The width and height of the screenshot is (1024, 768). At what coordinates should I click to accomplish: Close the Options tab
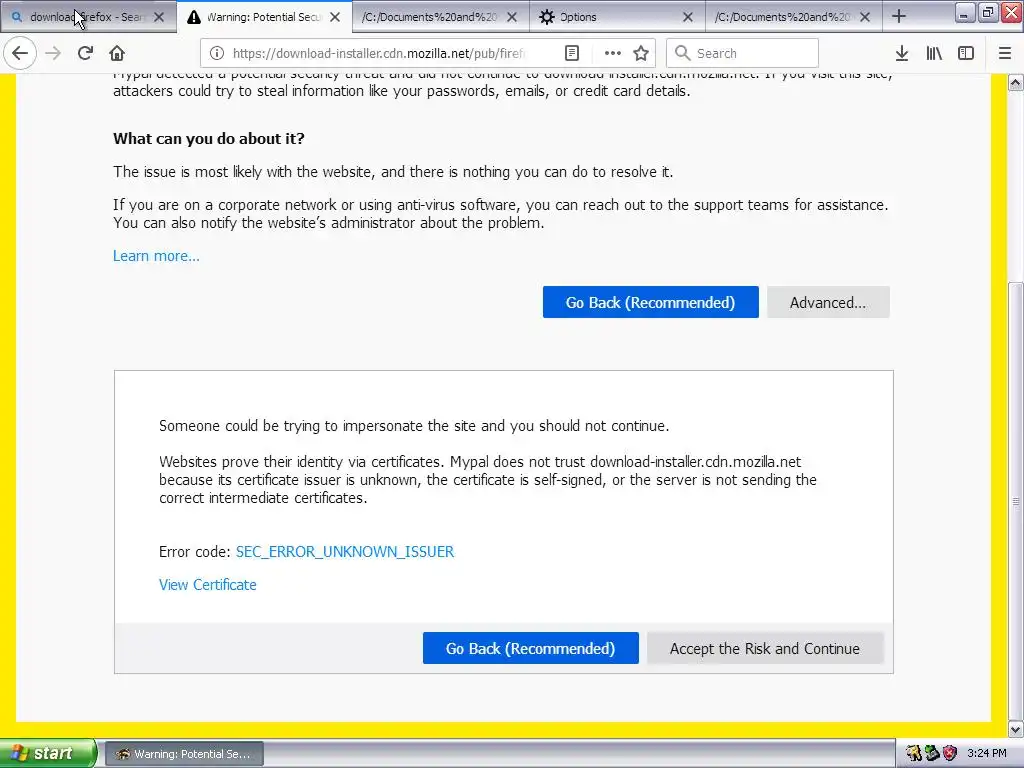pos(688,17)
